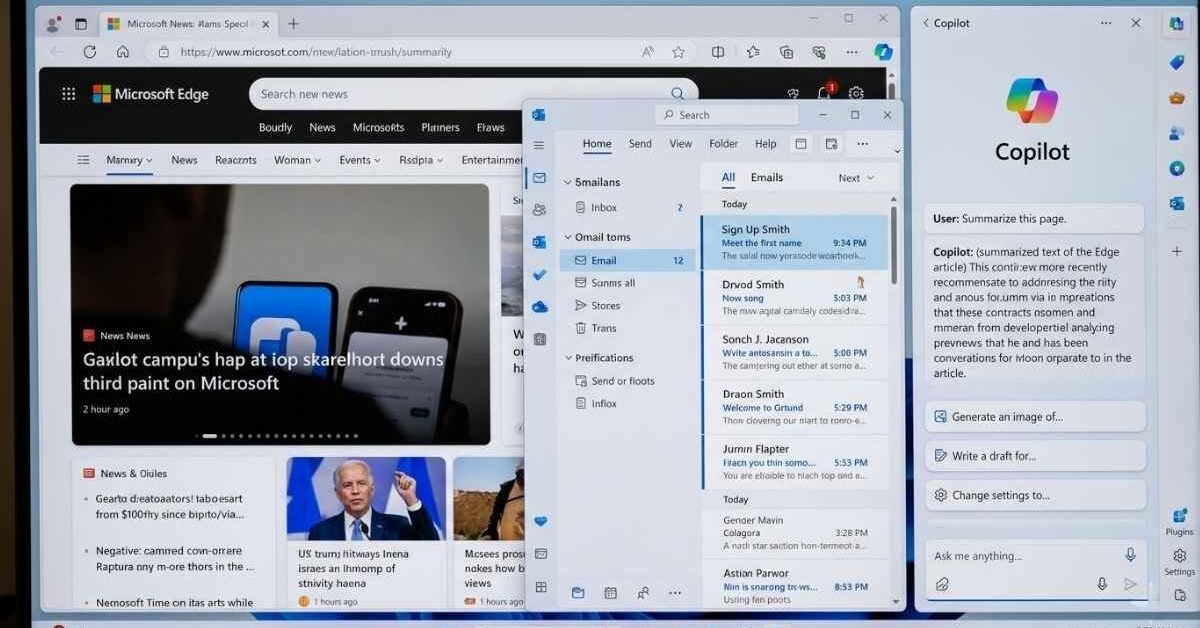Open calendar icon at bottom of Outlook folder pane
The width and height of the screenshot is (1200, 628).
click(x=610, y=593)
